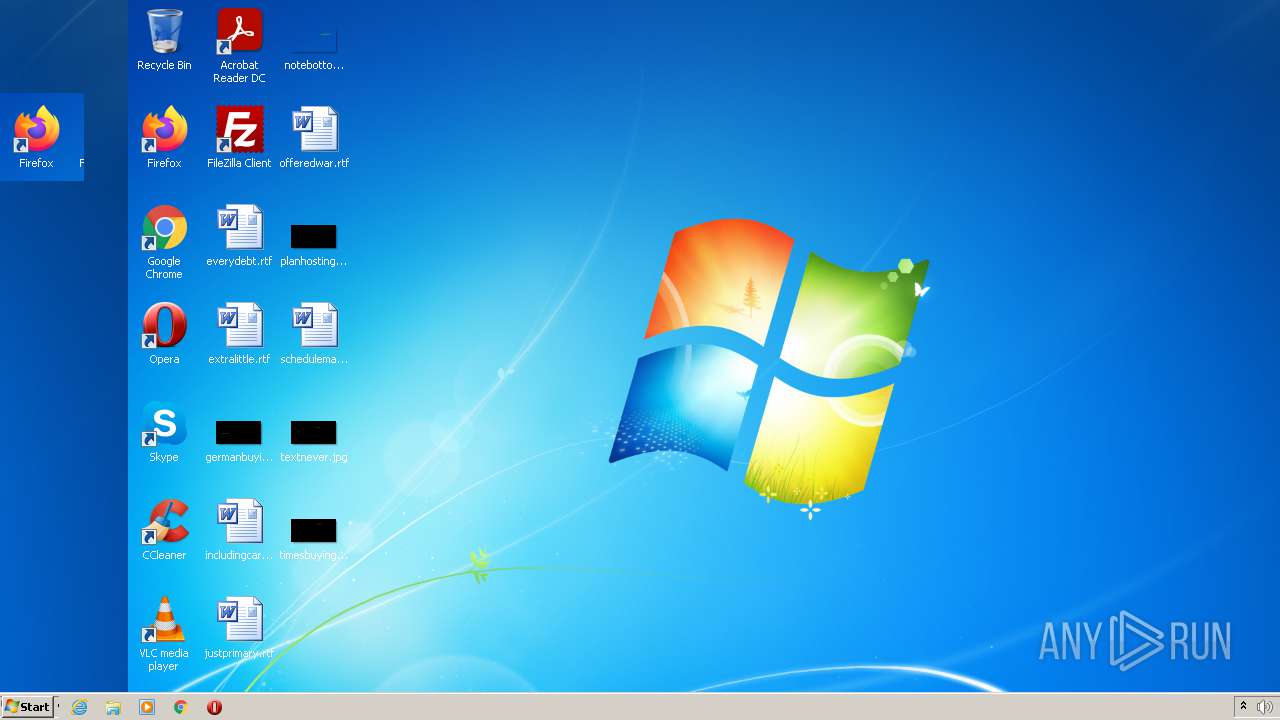Launch Chrome from the taskbar
1280x720 pixels.
click(180, 707)
